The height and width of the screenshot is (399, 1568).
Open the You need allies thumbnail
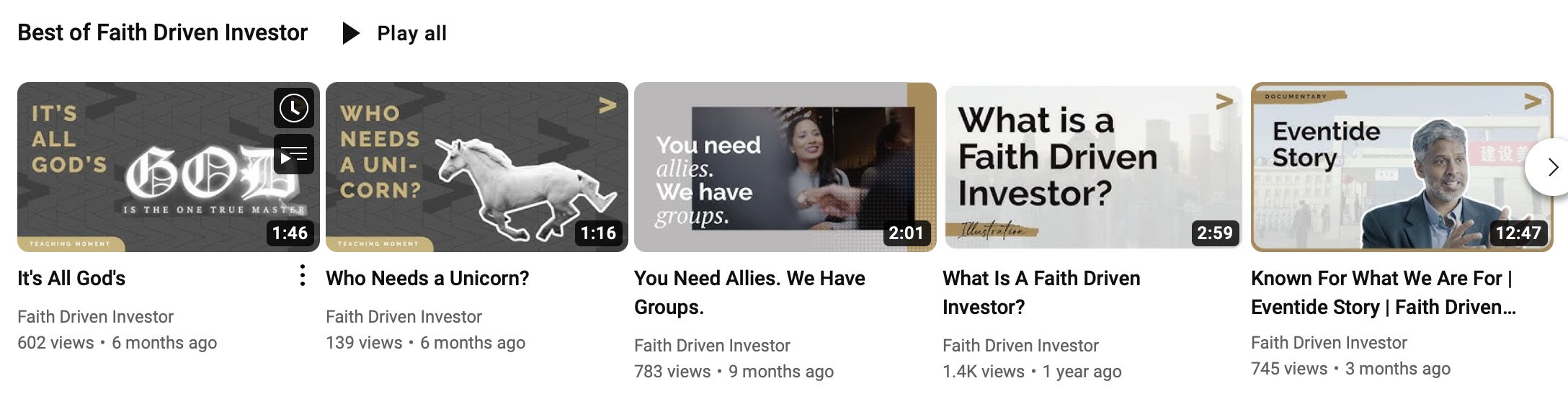coord(785,167)
